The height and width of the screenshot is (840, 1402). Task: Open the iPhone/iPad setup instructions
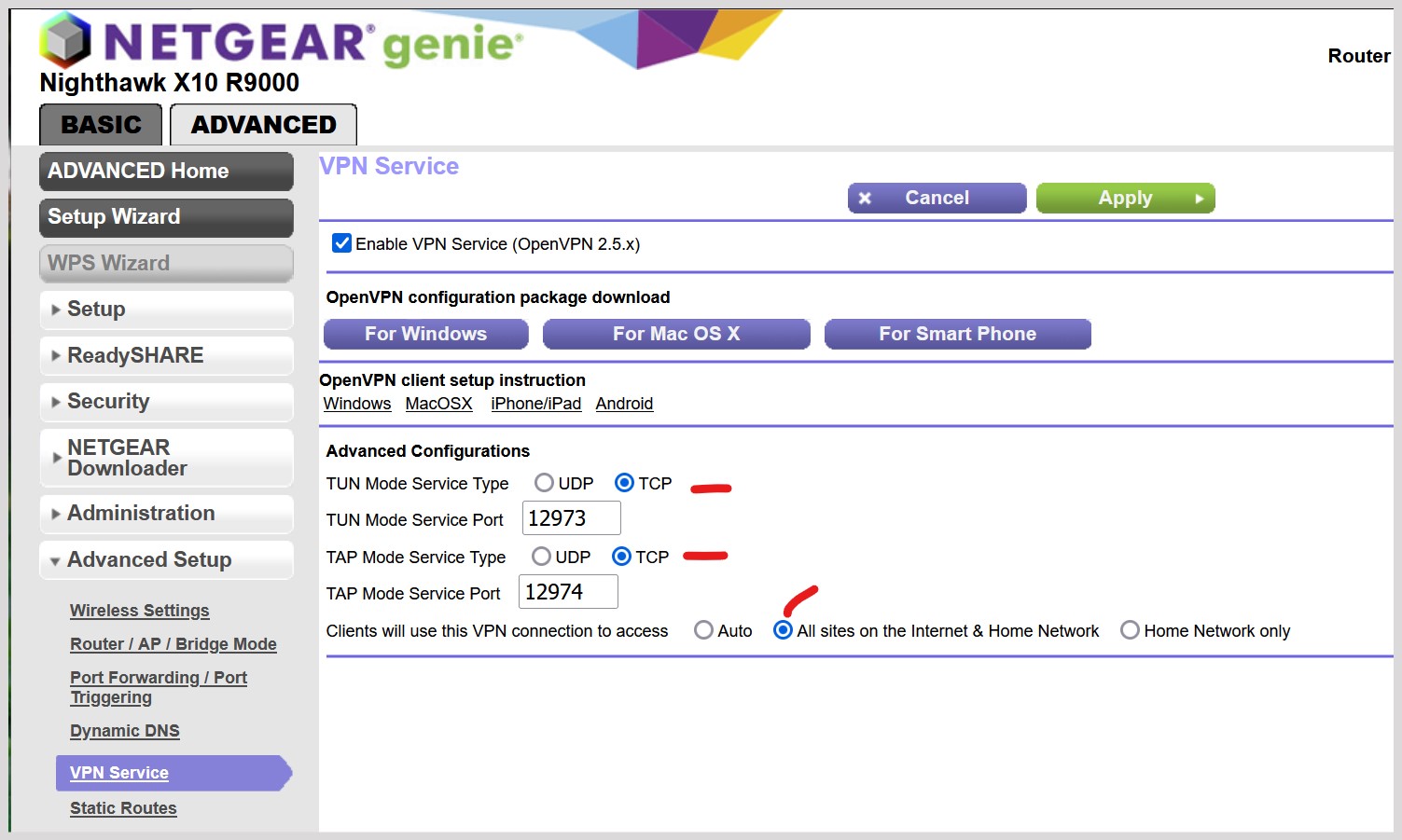536,403
